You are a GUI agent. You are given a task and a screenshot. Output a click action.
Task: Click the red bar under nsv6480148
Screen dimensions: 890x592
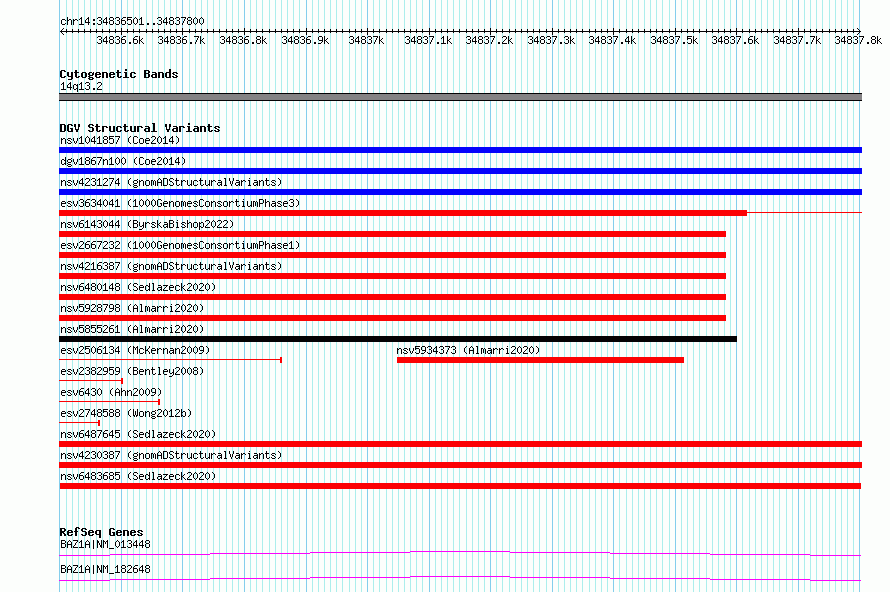coord(392,297)
